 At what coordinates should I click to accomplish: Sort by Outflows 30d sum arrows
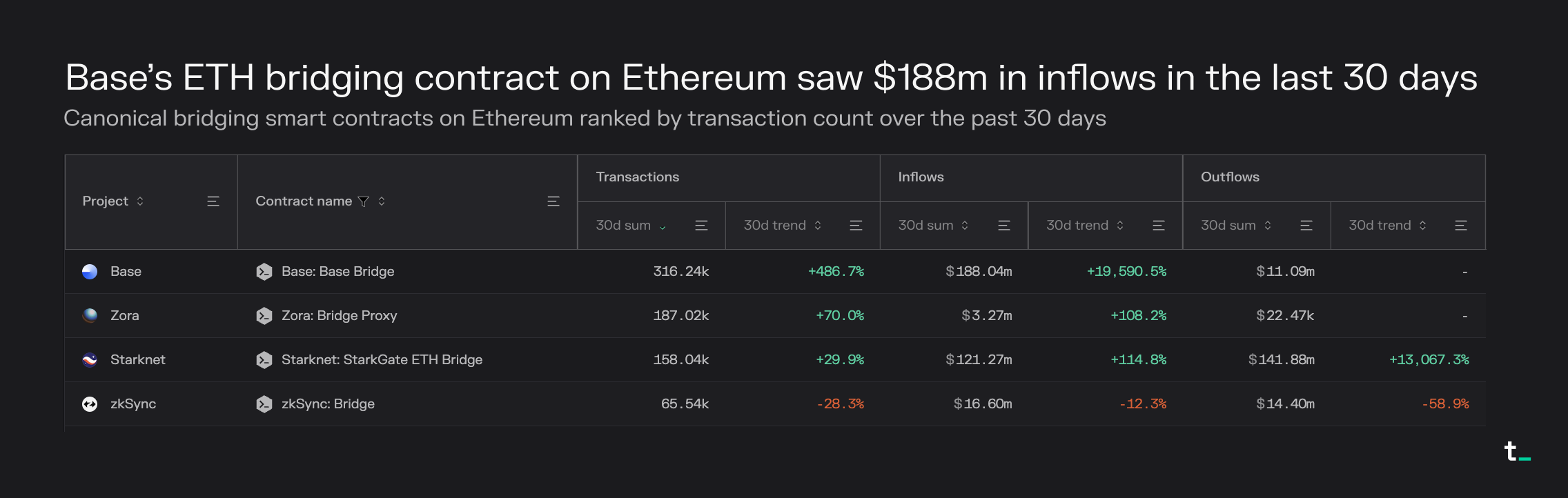pos(1268,226)
